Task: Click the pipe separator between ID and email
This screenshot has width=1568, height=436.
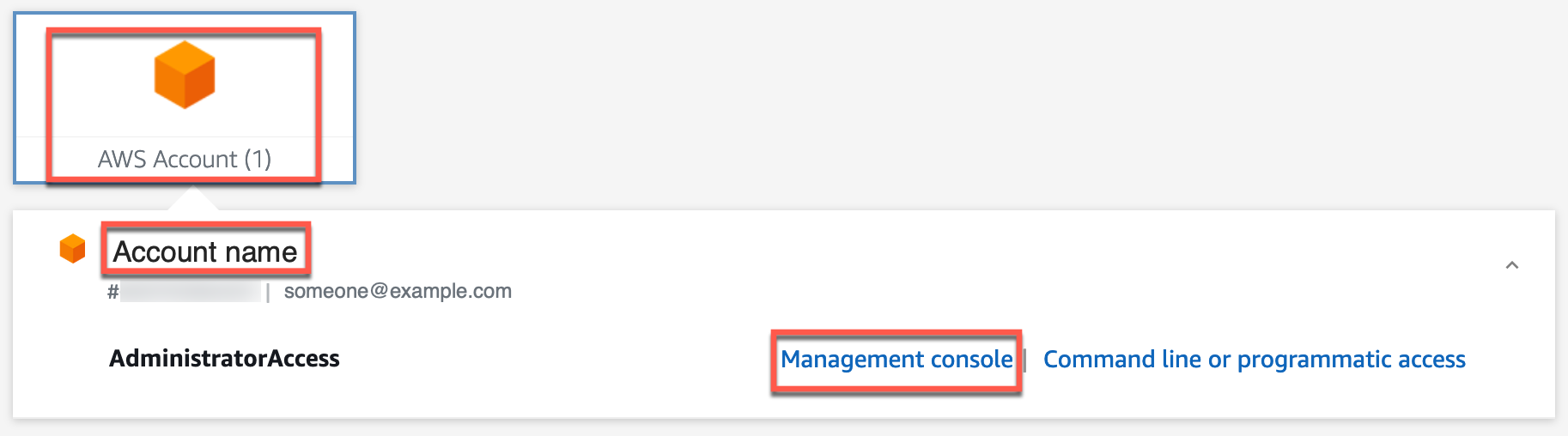Action: tap(268, 293)
